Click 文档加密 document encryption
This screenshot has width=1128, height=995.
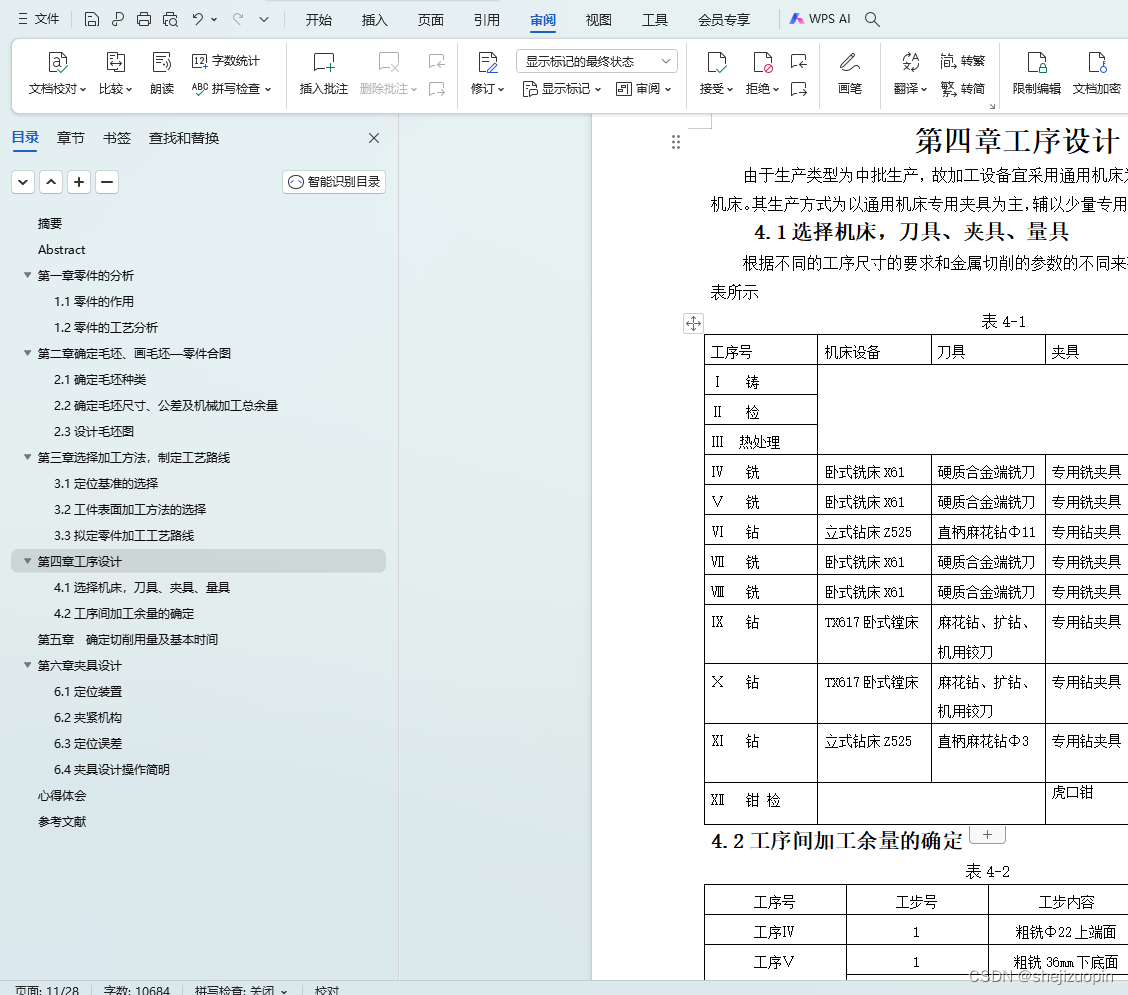tap(1096, 73)
